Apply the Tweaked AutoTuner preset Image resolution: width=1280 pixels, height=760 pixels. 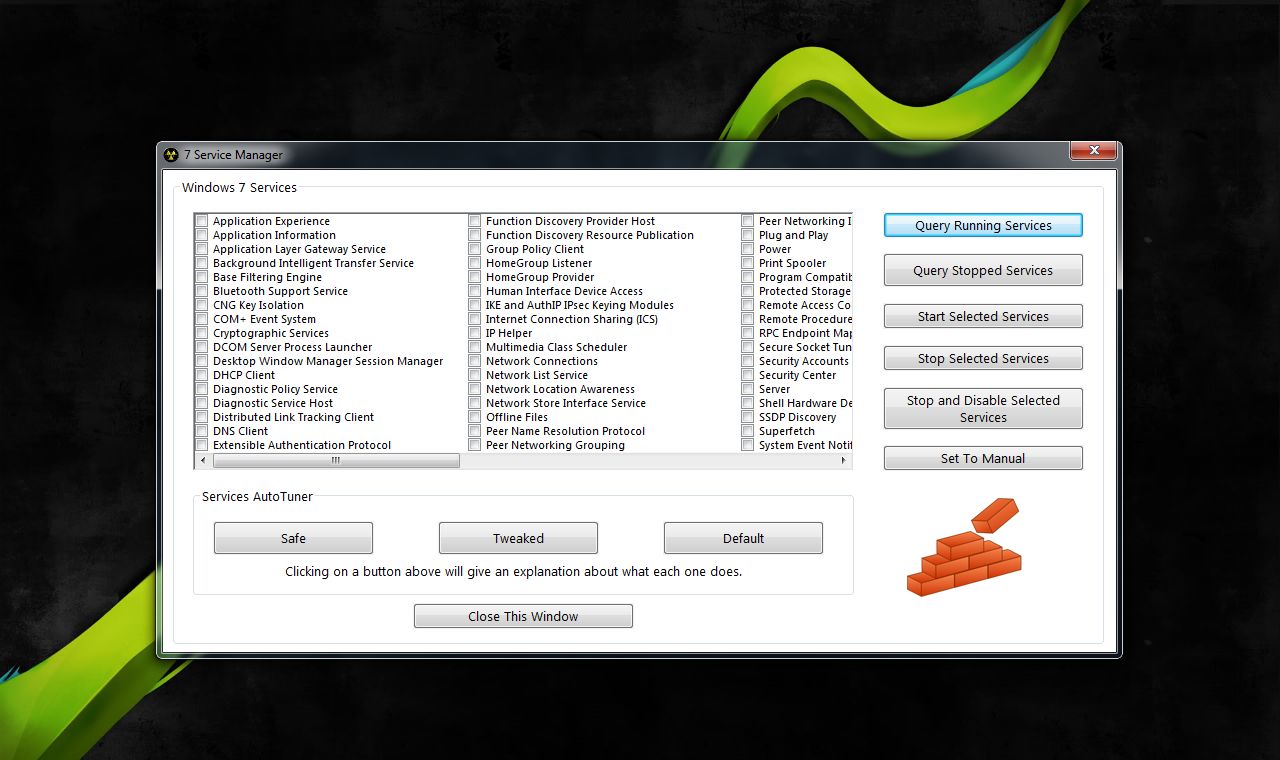coord(518,538)
